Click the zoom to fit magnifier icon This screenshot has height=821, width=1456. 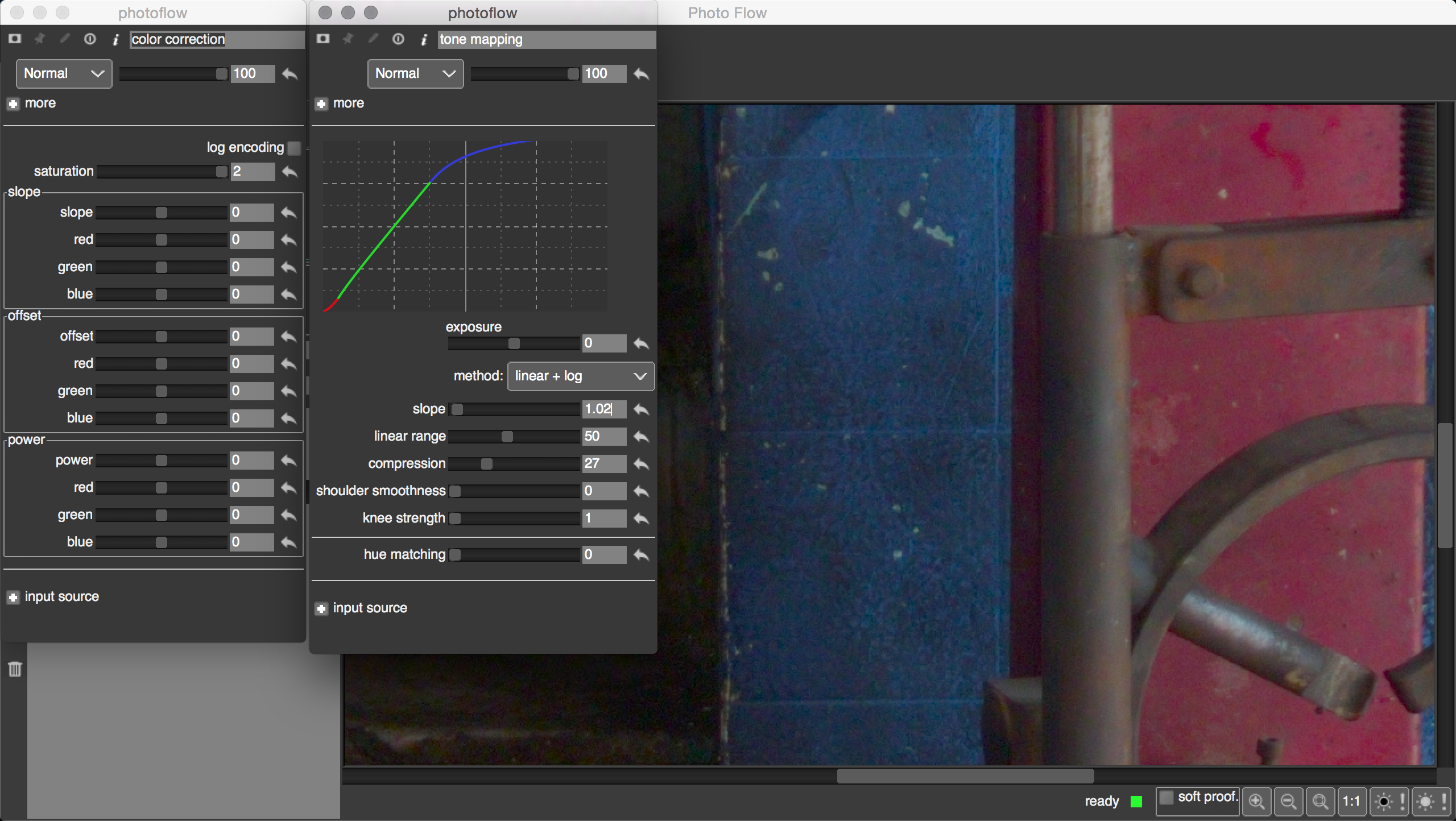point(1320,802)
